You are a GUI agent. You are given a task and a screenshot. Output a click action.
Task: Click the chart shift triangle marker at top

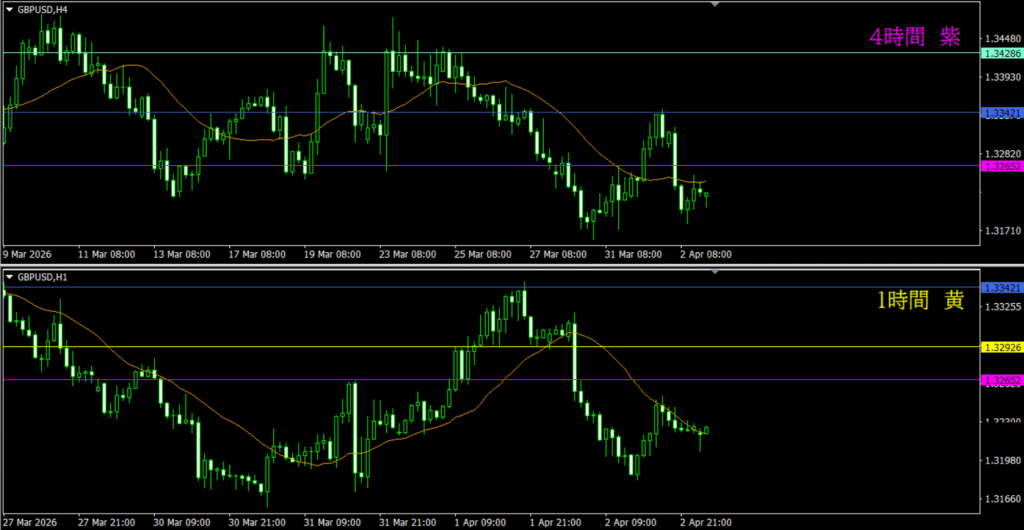pos(715,5)
